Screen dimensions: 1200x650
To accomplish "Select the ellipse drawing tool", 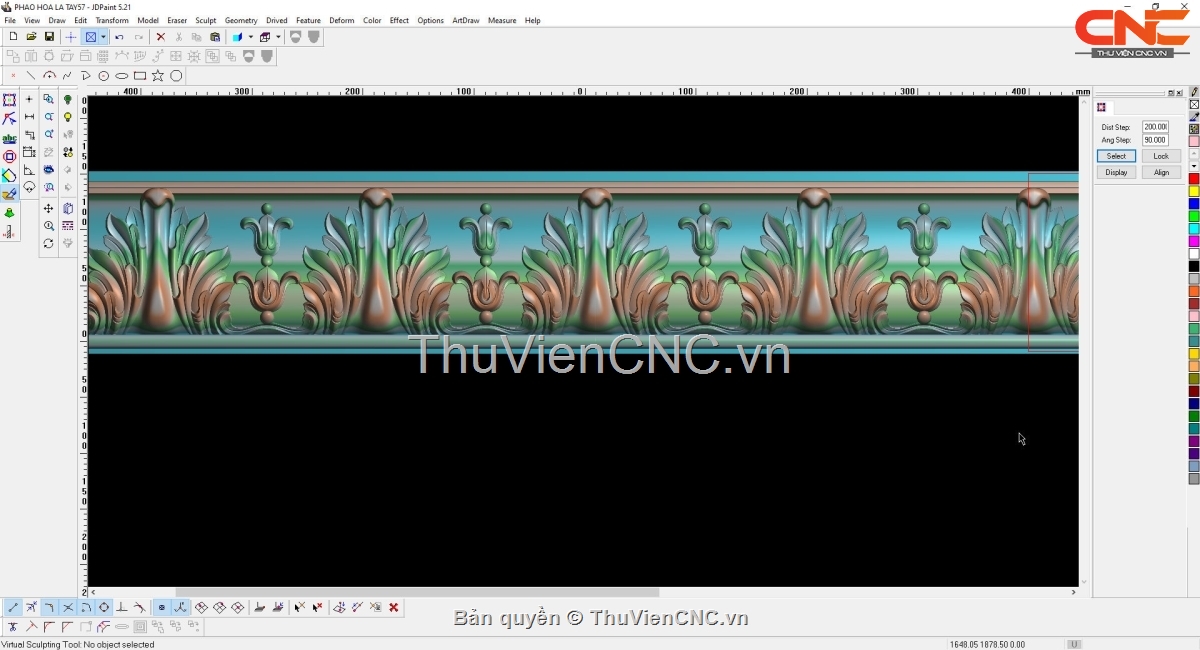I will (x=122, y=76).
